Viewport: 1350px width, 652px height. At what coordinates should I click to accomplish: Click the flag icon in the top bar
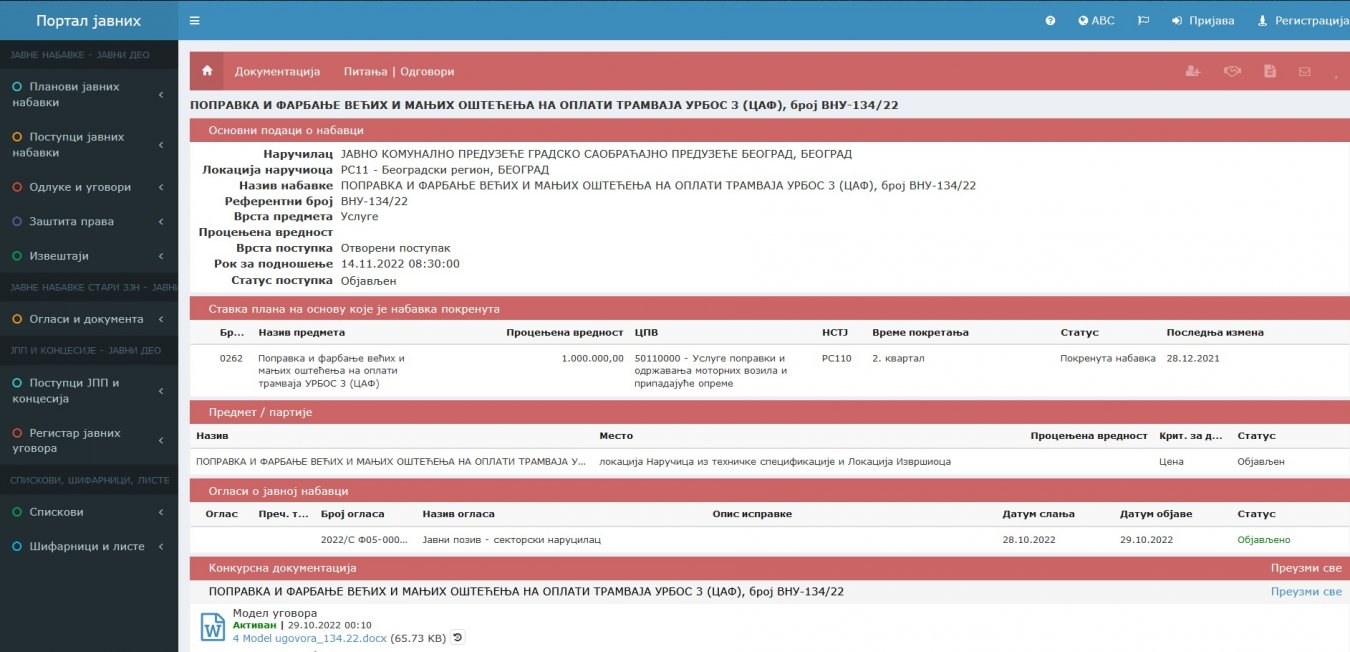pos(1144,20)
